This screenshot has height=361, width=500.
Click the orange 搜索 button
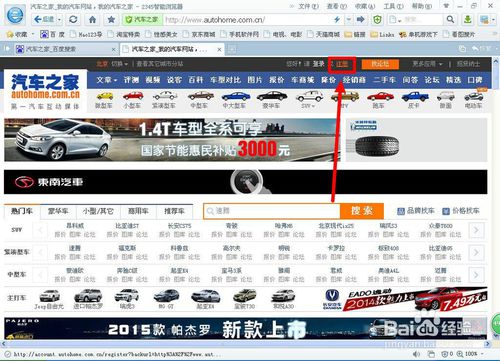(362, 211)
